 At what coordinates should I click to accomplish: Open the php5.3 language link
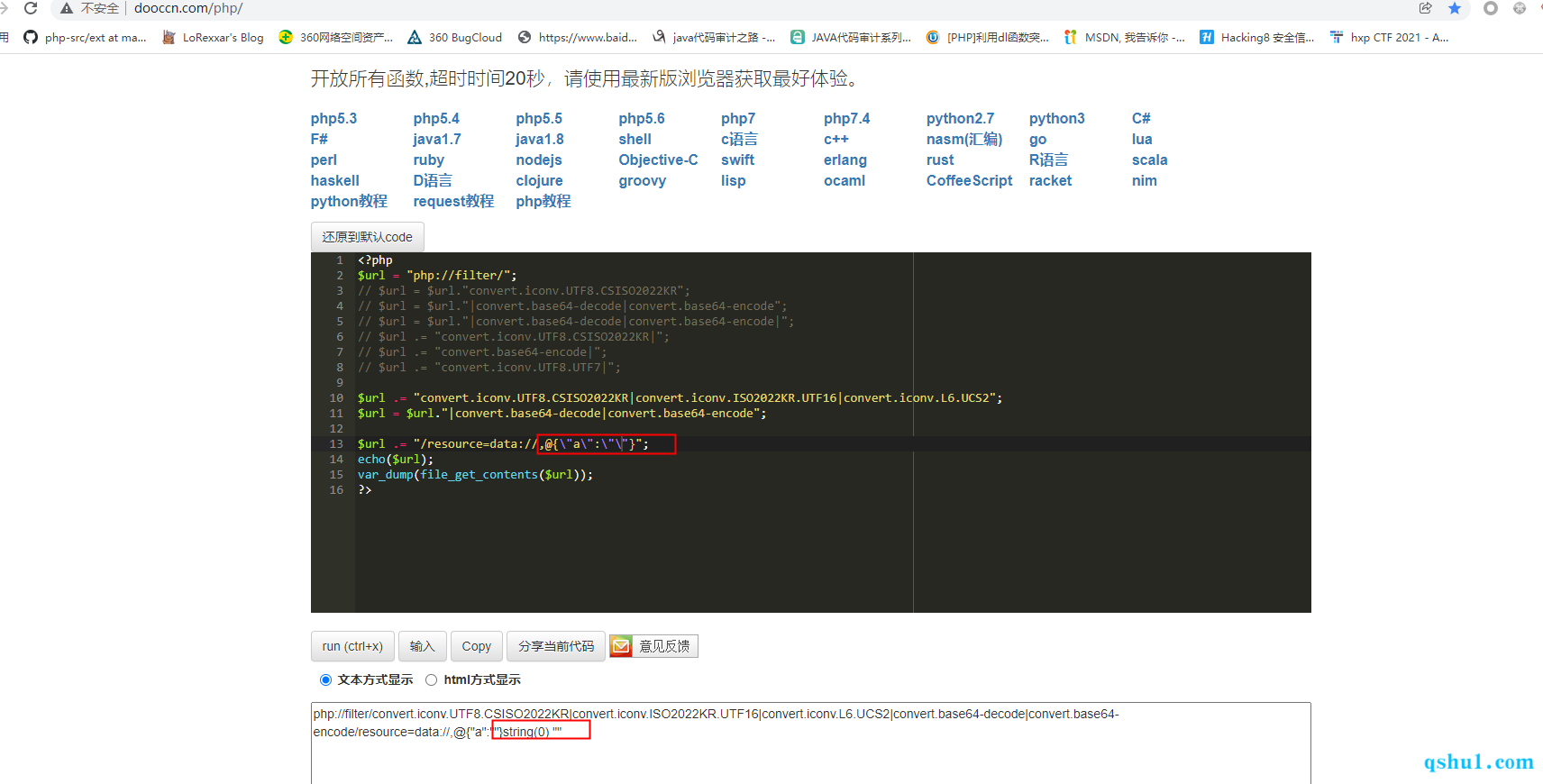tap(333, 118)
